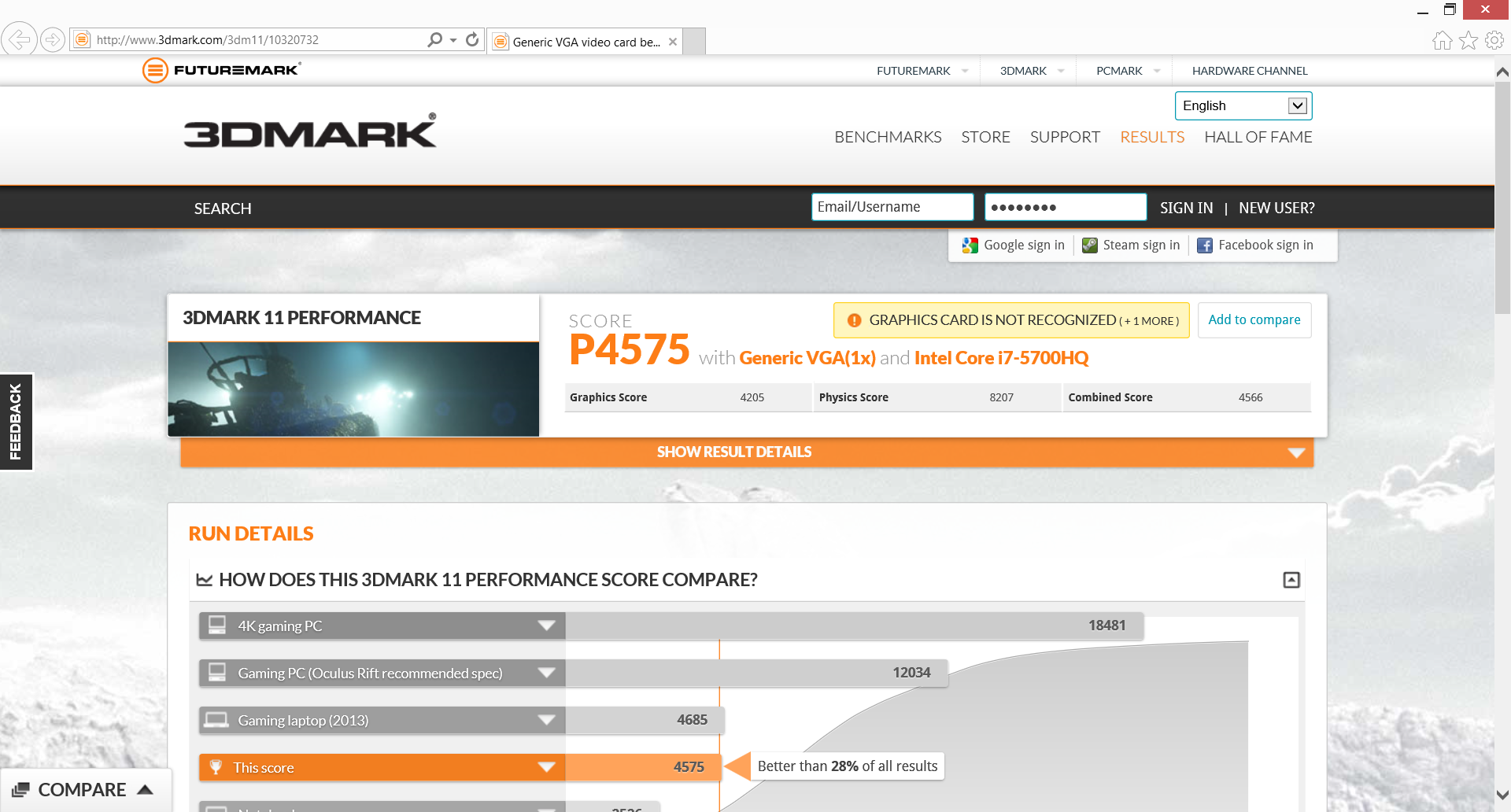Open the Hall of Fame page
This screenshot has width=1511, height=812.
[1258, 137]
